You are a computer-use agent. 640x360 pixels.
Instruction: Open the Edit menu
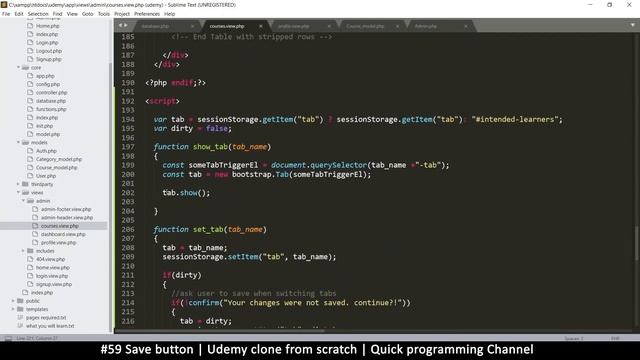point(19,14)
